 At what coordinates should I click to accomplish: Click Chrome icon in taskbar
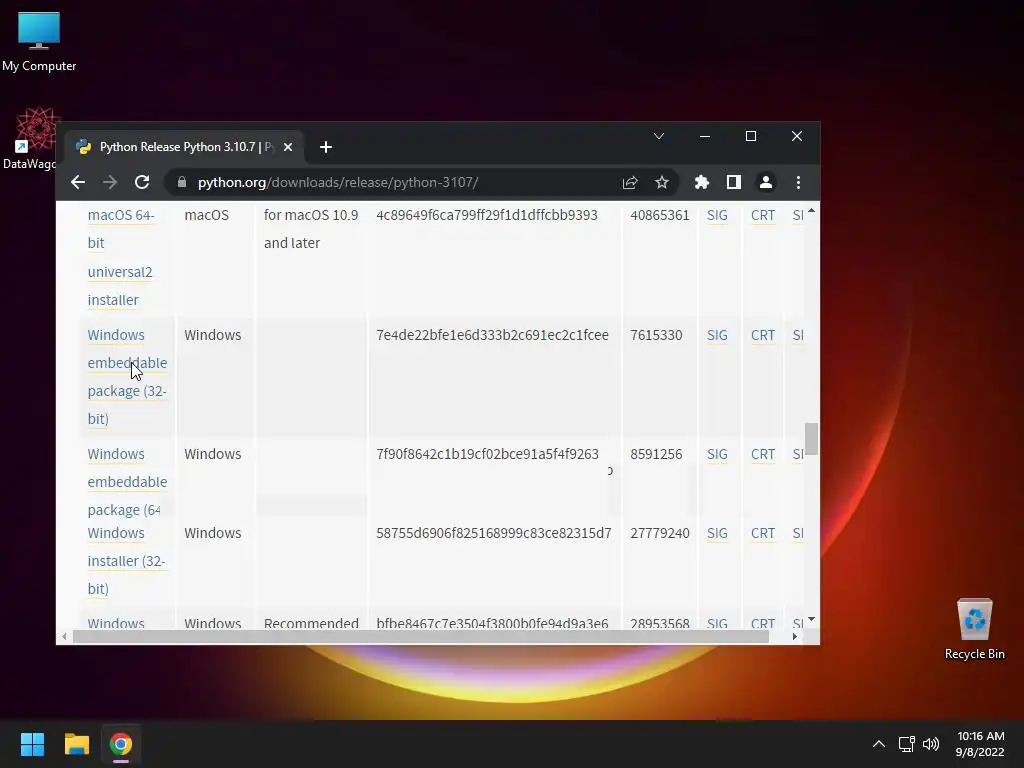pos(121,744)
